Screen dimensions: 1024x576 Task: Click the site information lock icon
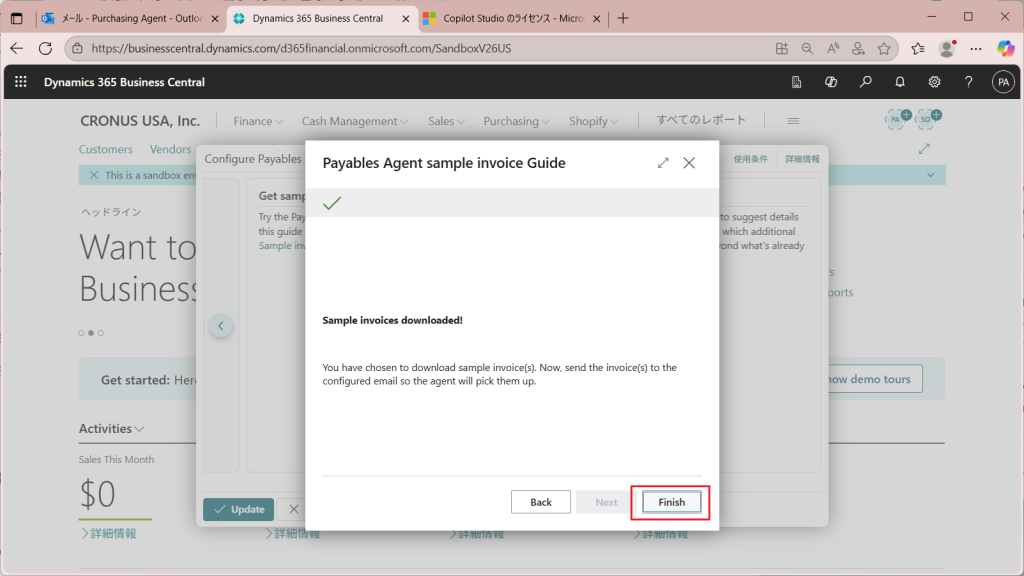point(77,48)
